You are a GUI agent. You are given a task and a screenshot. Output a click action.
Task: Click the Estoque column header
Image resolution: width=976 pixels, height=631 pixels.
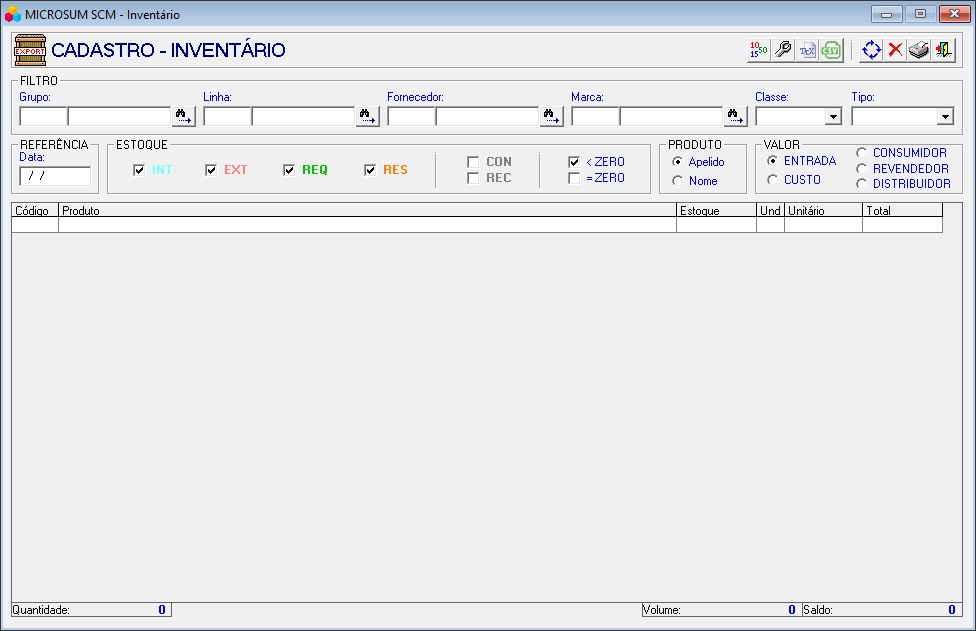click(x=716, y=211)
